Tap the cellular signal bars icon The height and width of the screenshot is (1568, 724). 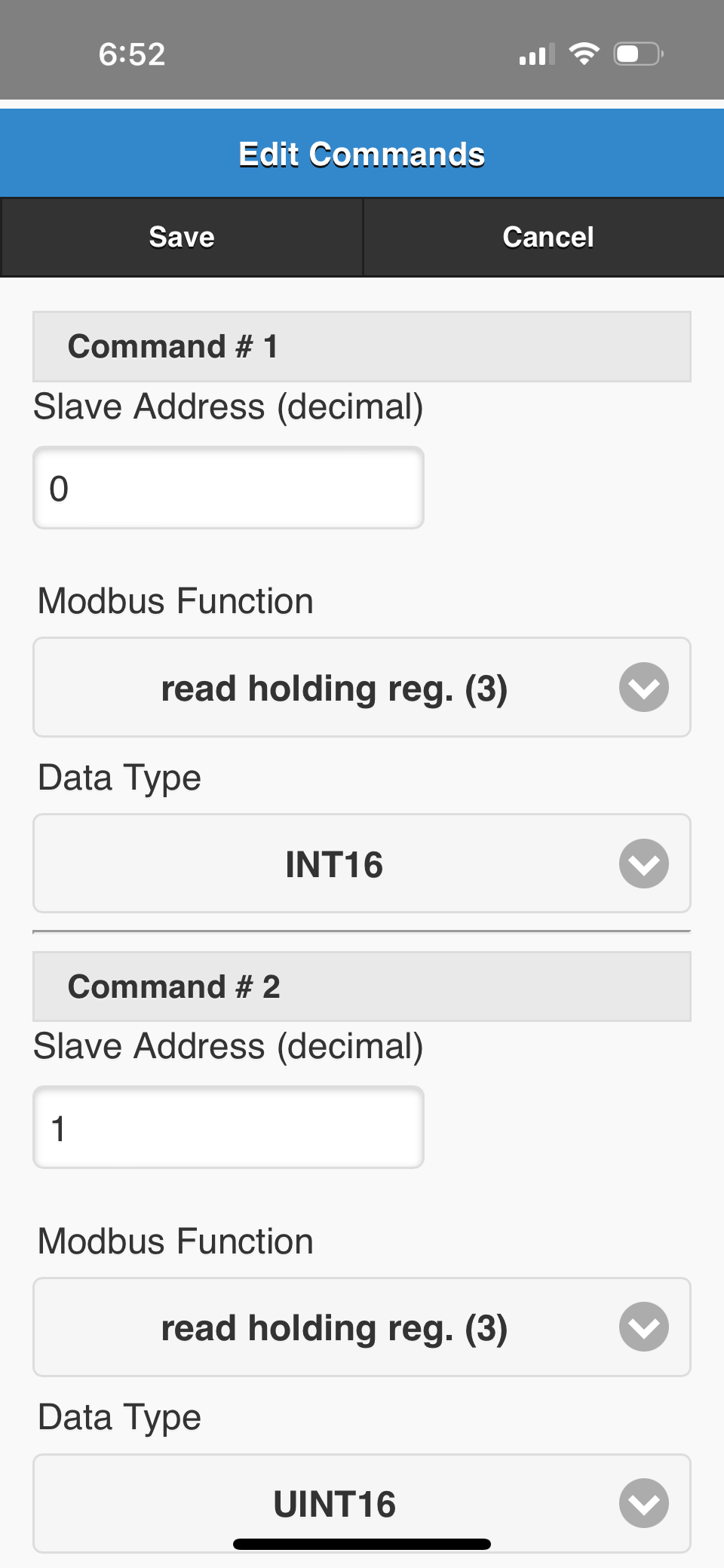pos(536,54)
